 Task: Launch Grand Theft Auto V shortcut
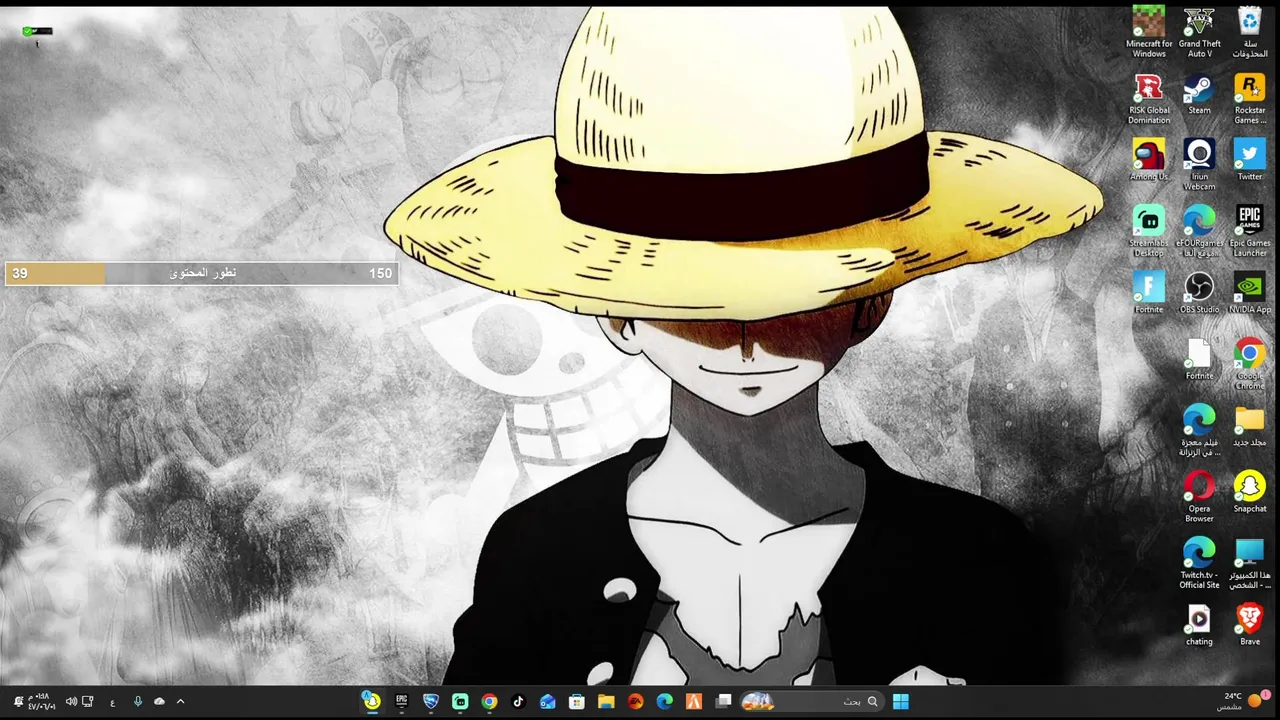point(1199,32)
